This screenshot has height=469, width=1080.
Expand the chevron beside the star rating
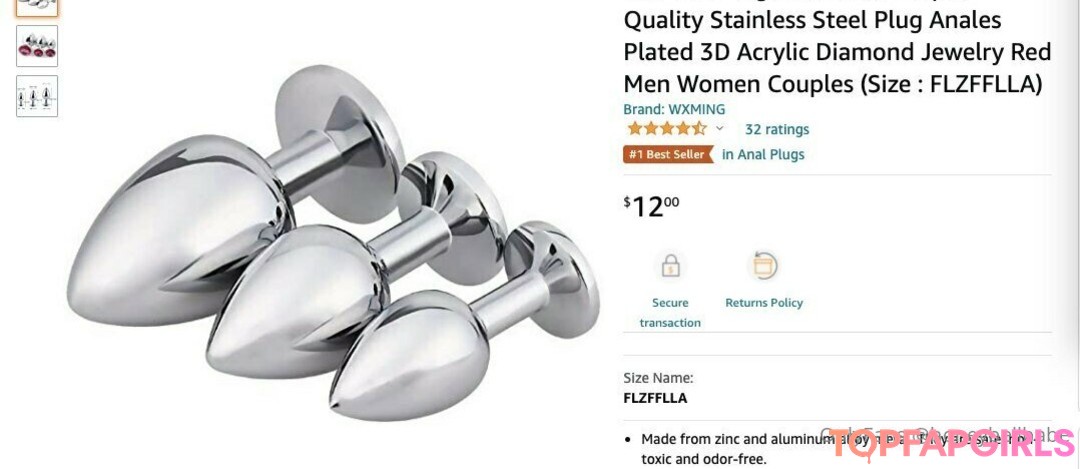click(x=720, y=128)
